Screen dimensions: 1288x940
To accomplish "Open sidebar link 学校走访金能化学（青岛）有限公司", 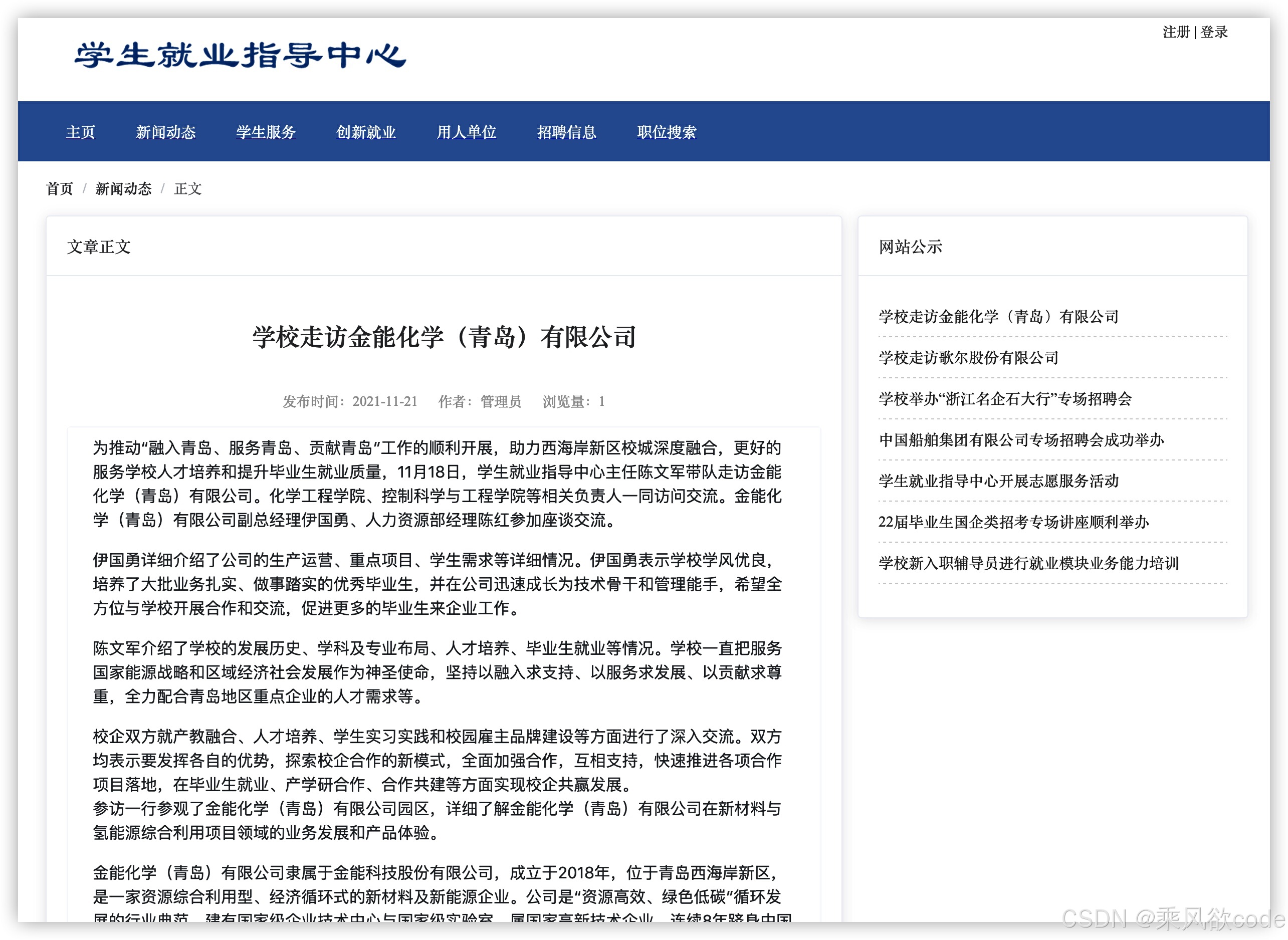I will click(x=997, y=317).
